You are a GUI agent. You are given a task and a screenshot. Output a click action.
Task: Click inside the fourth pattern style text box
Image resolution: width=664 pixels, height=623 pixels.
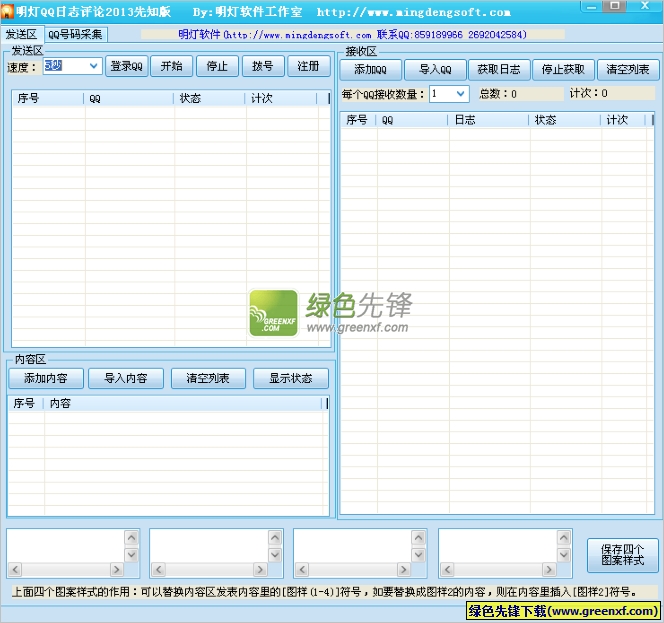498,545
